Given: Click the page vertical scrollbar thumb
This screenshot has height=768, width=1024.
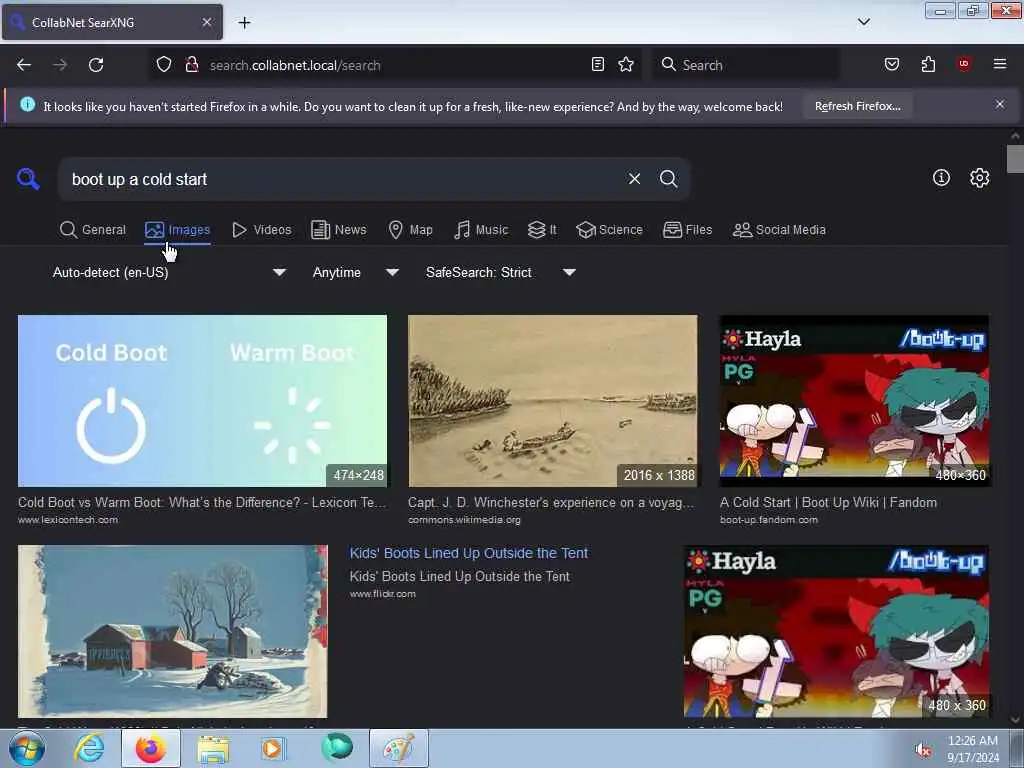Looking at the screenshot, I should [x=1015, y=159].
